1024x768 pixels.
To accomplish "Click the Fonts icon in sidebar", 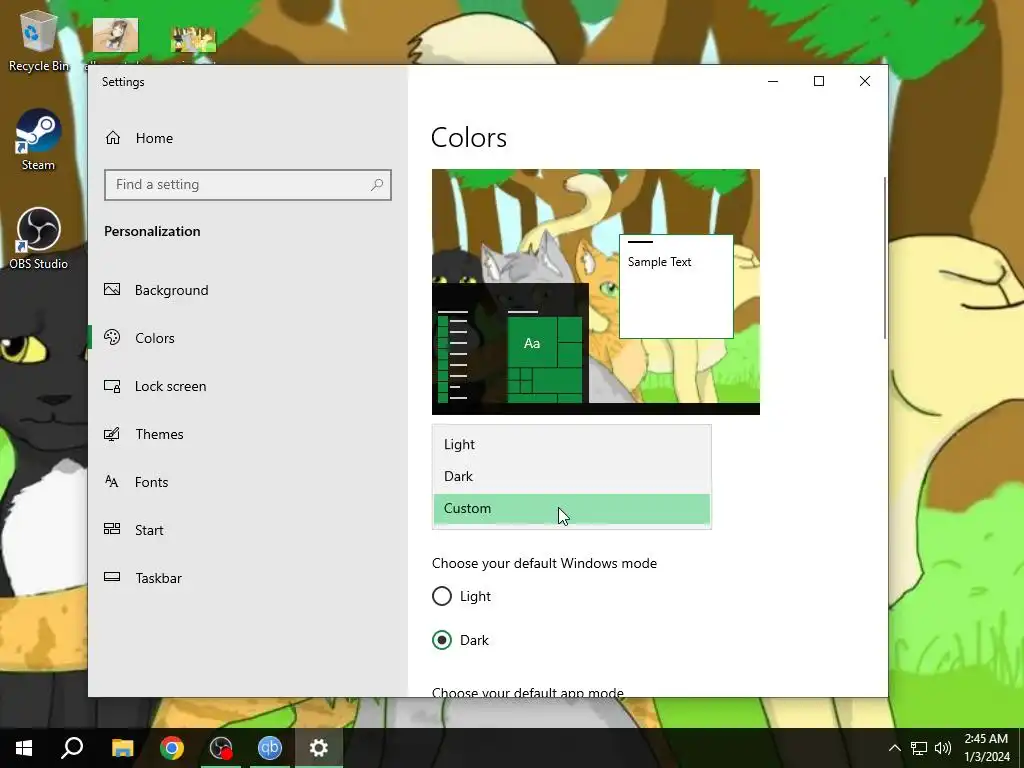I will (x=112, y=482).
